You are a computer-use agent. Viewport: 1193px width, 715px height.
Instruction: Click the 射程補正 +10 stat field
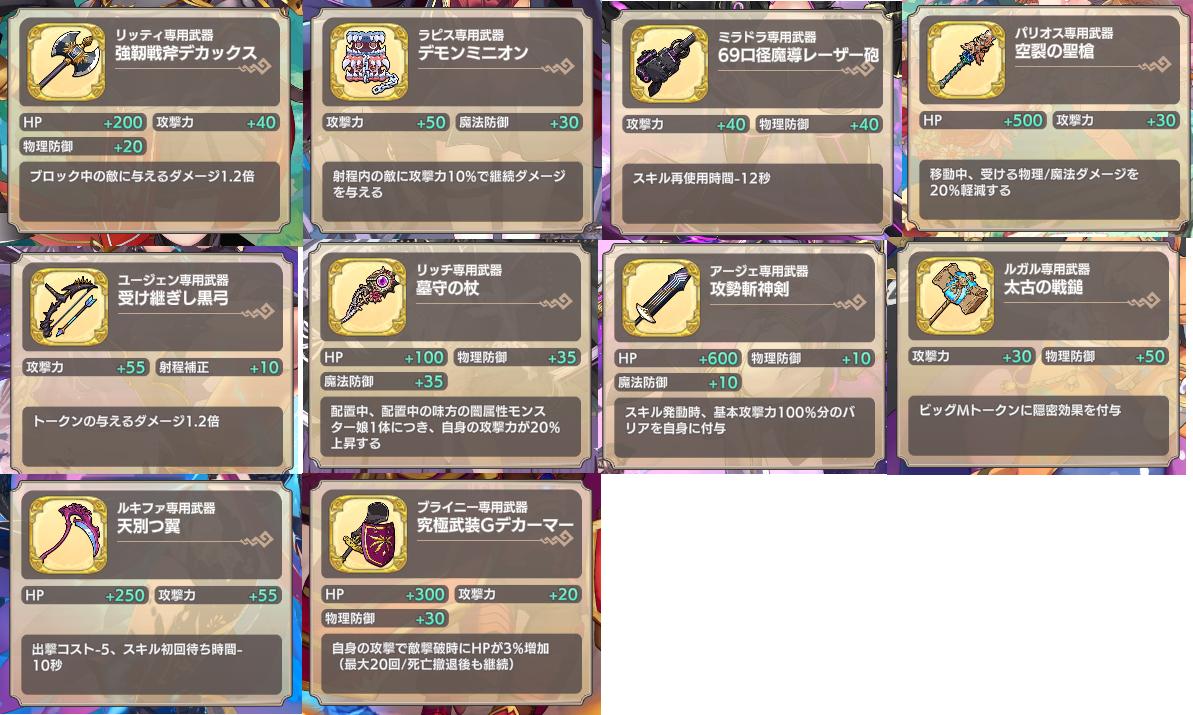pyautogui.click(x=219, y=367)
